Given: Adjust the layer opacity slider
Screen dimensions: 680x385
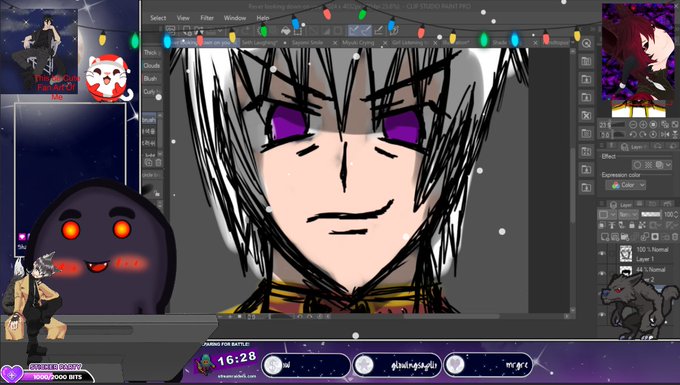Looking at the screenshot, I should (x=651, y=215).
